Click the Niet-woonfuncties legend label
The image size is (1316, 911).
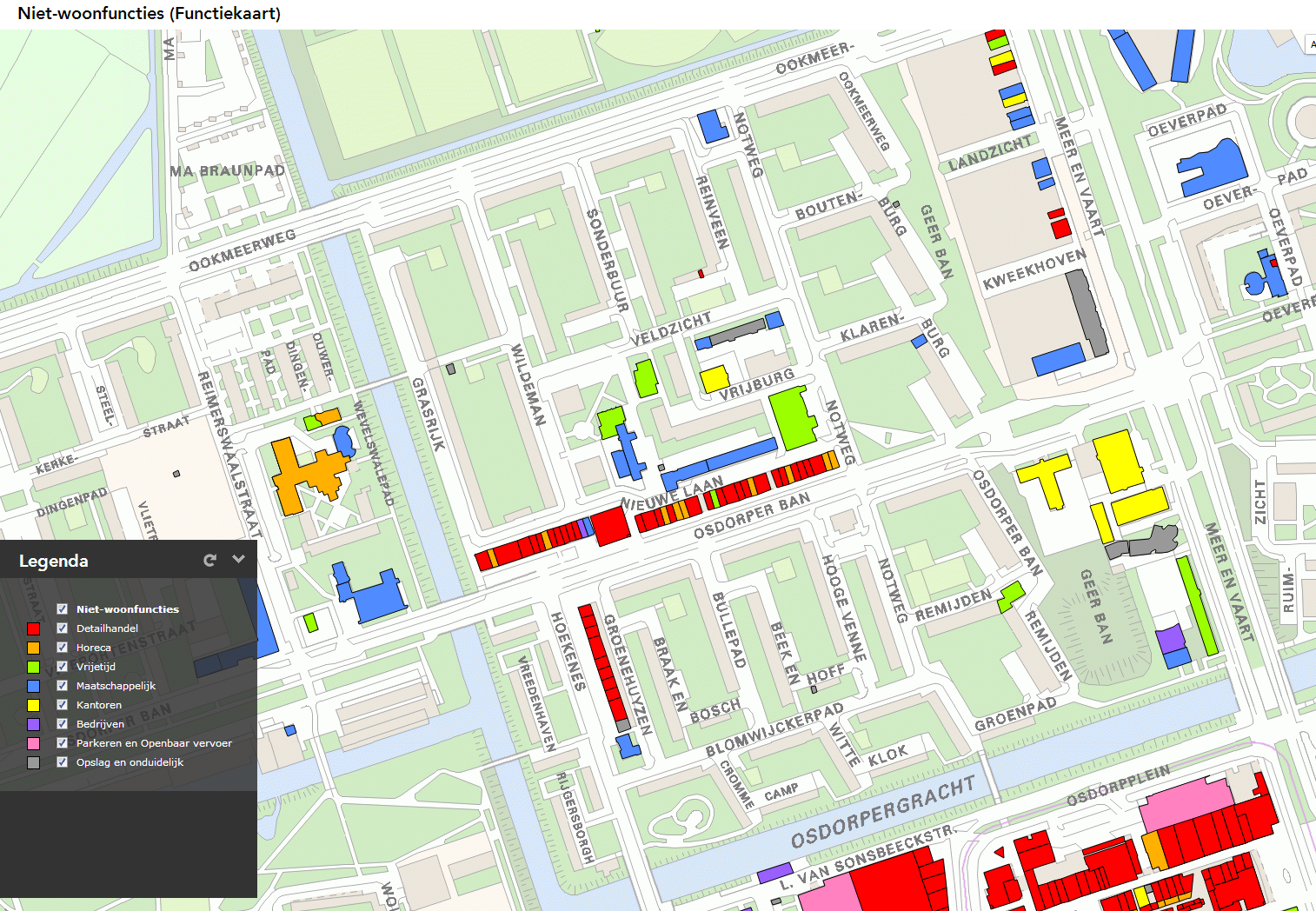(128, 609)
